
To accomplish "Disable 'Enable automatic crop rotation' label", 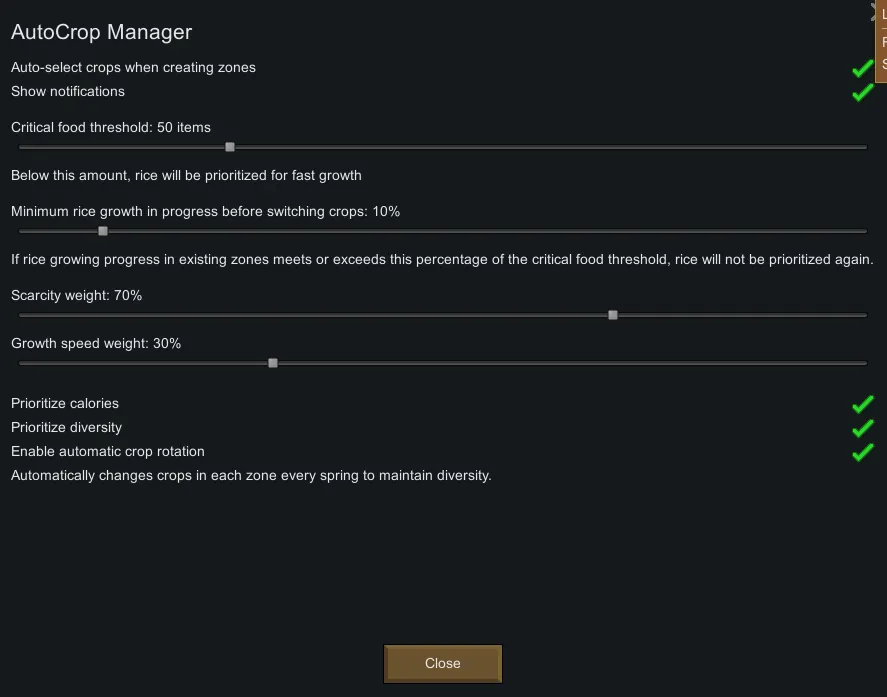I will point(107,452).
